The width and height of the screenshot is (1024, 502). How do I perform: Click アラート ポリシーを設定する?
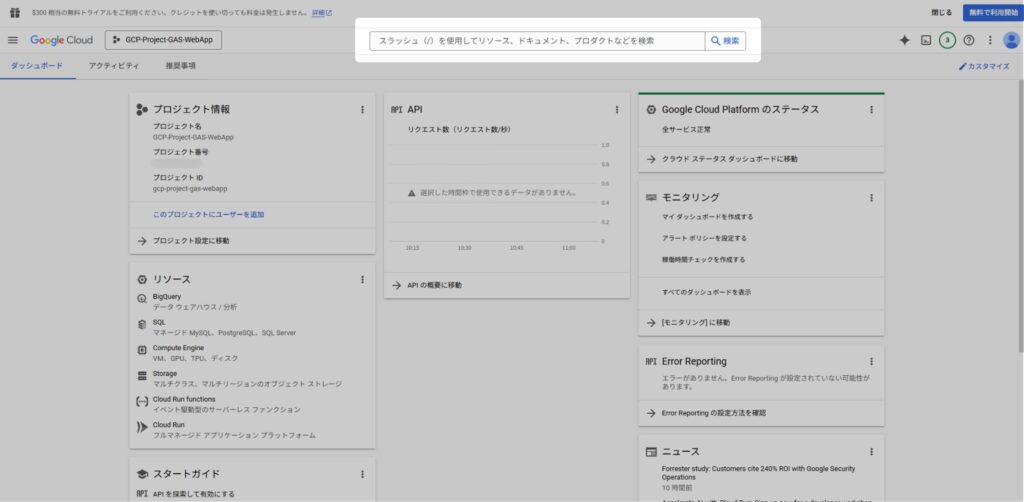[704, 238]
